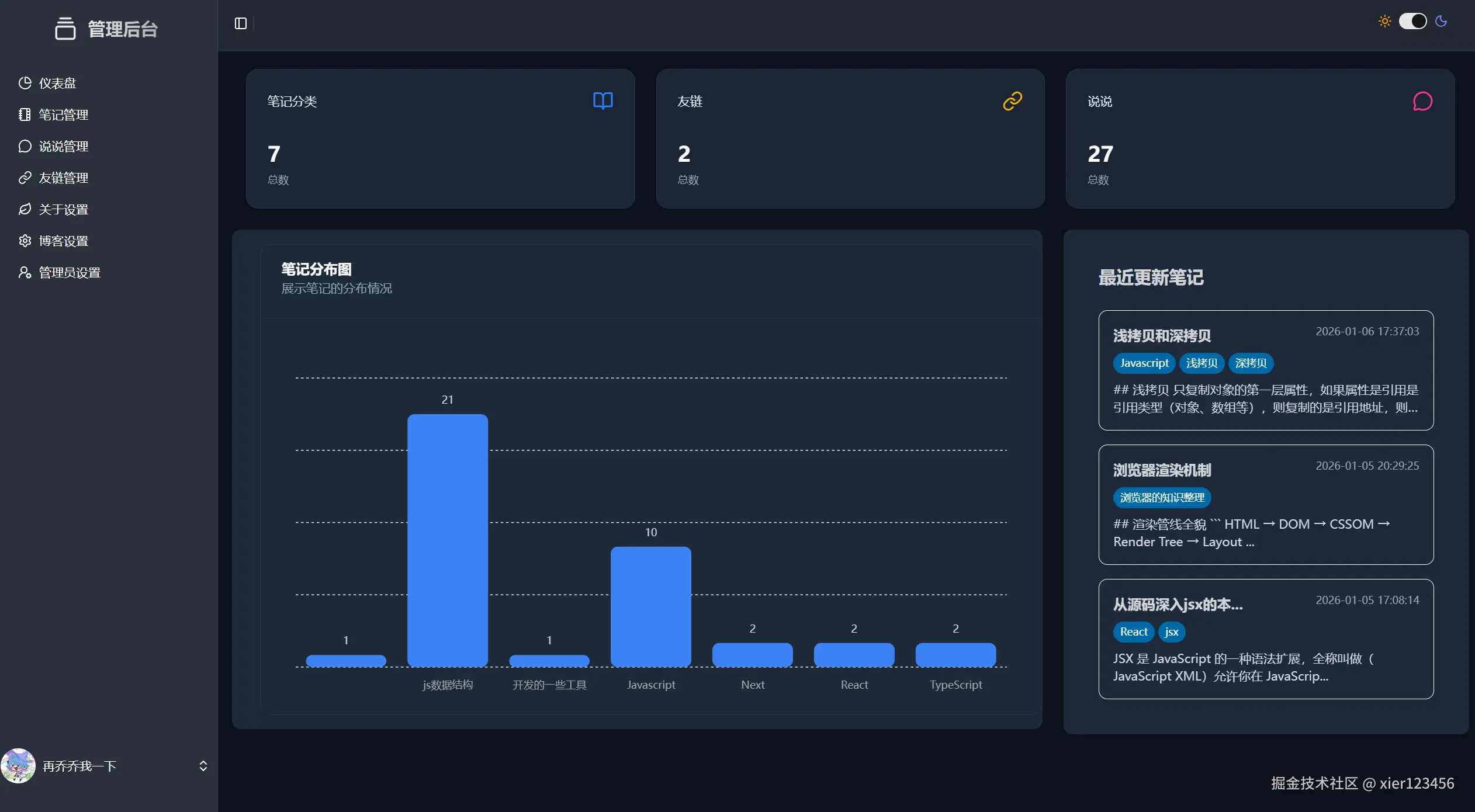
Task: Click the chain link icon in 友链 card
Action: [1012, 101]
